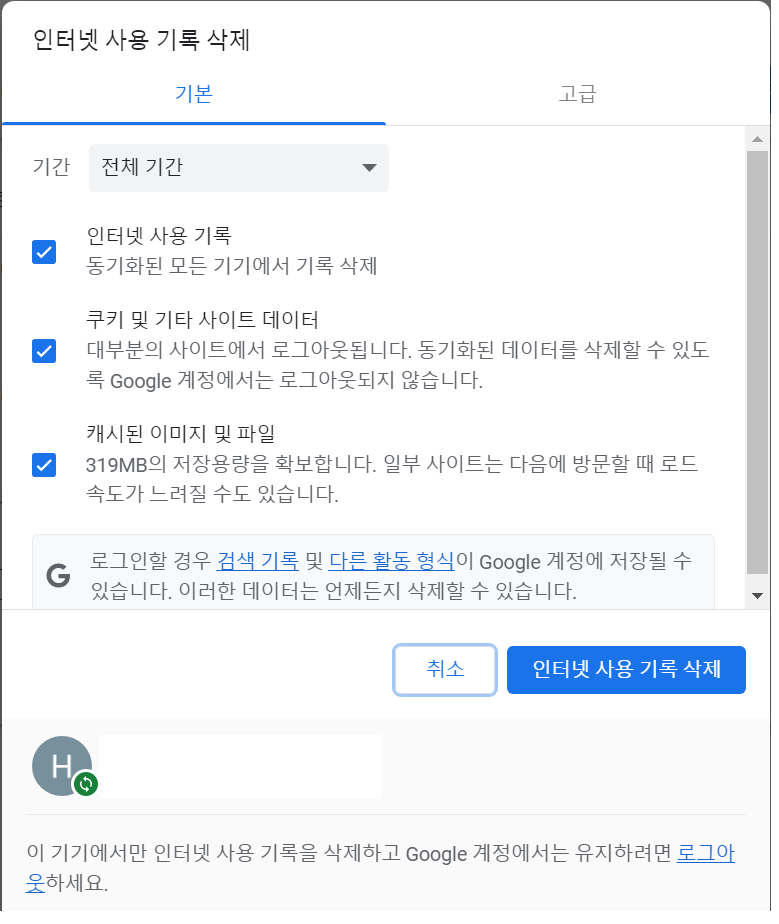Viewport: 779px width, 924px height.
Task: Uncheck the 쿠키 및 기타 사이트 데이터 checkbox
Action: [x=44, y=351]
